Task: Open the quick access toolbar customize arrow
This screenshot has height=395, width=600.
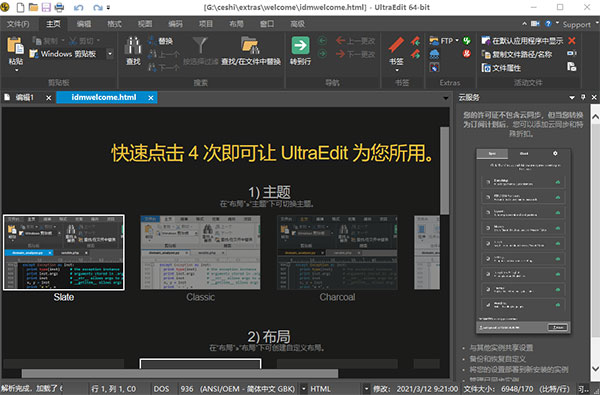Action: point(108,8)
